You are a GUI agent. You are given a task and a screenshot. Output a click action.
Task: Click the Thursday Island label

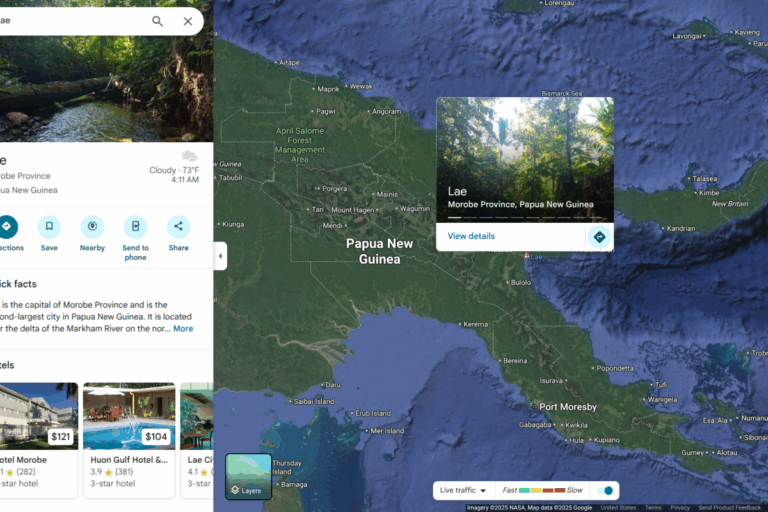[x=287, y=467]
